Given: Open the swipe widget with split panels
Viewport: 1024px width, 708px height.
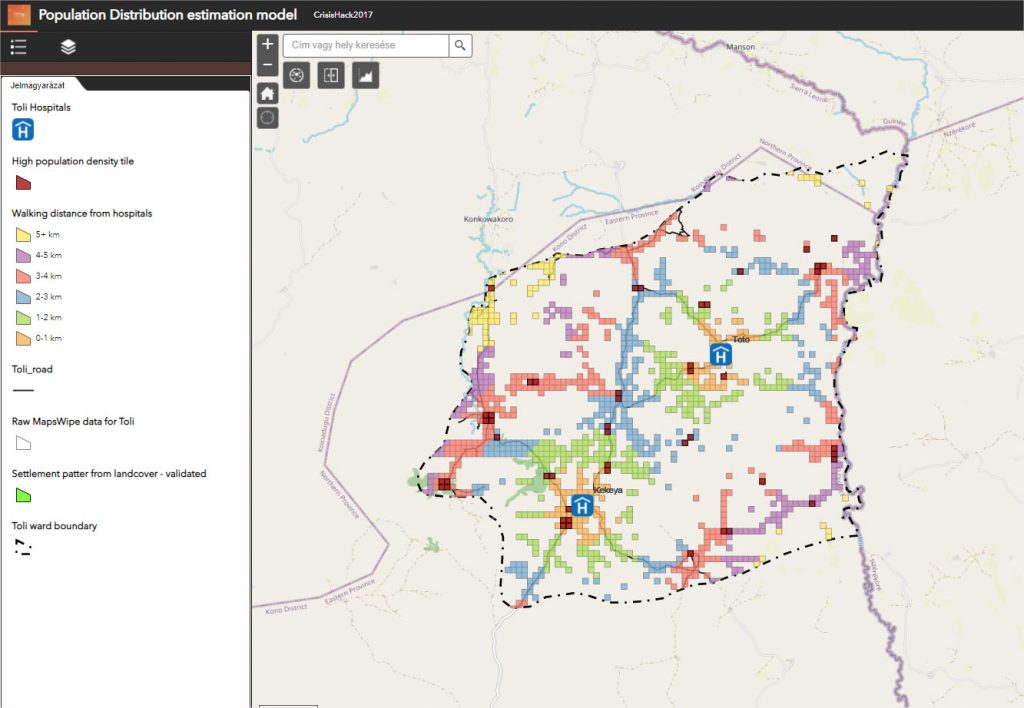Looking at the screenshot, I should click(x=331, y=75).
